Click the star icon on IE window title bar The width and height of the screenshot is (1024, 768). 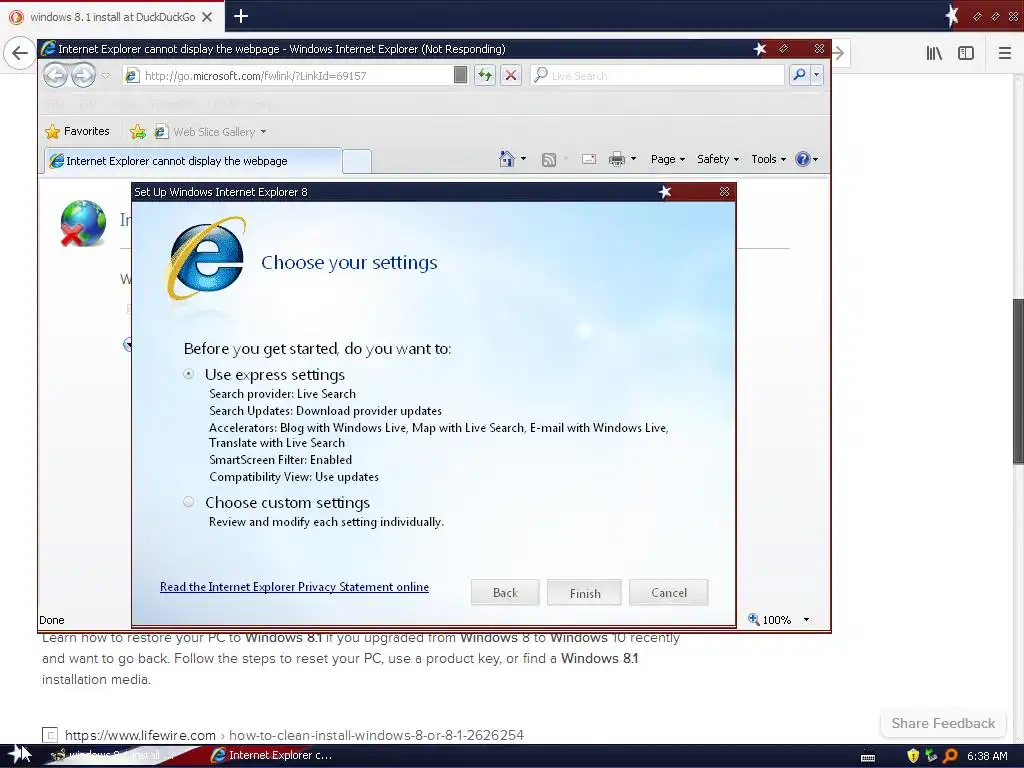[759, 48]
